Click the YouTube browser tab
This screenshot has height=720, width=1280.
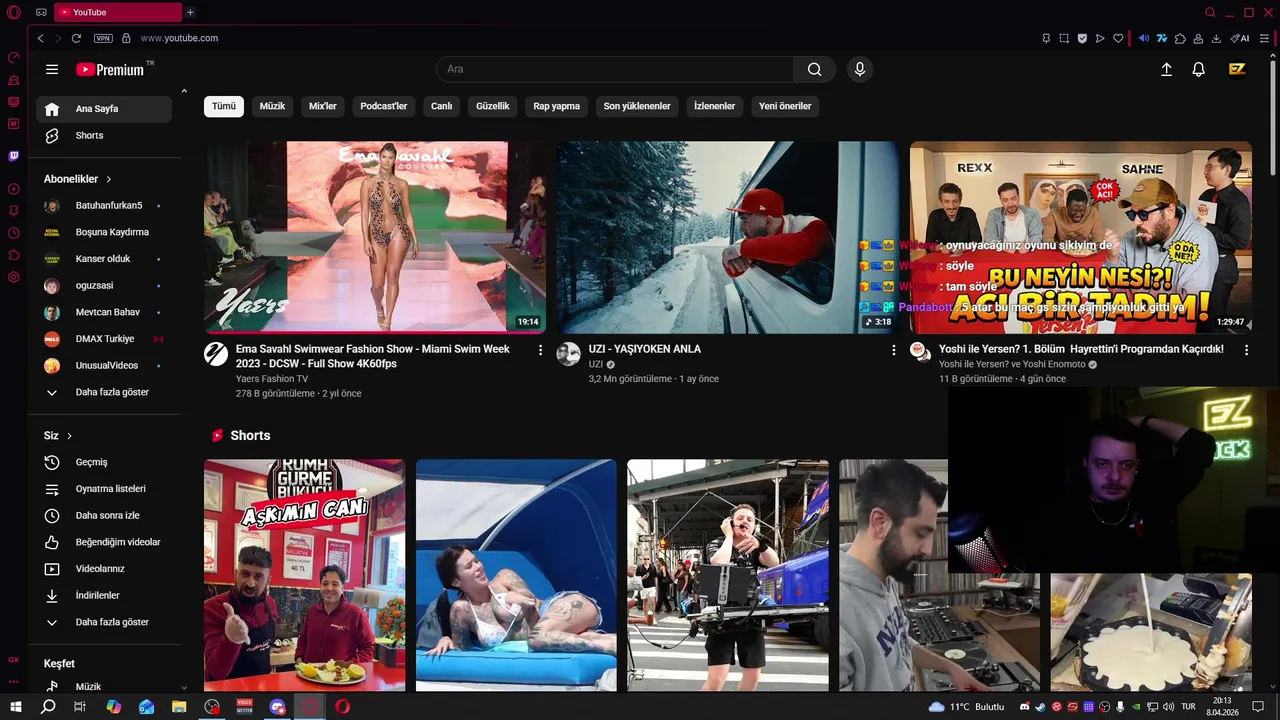pos(118,12)
